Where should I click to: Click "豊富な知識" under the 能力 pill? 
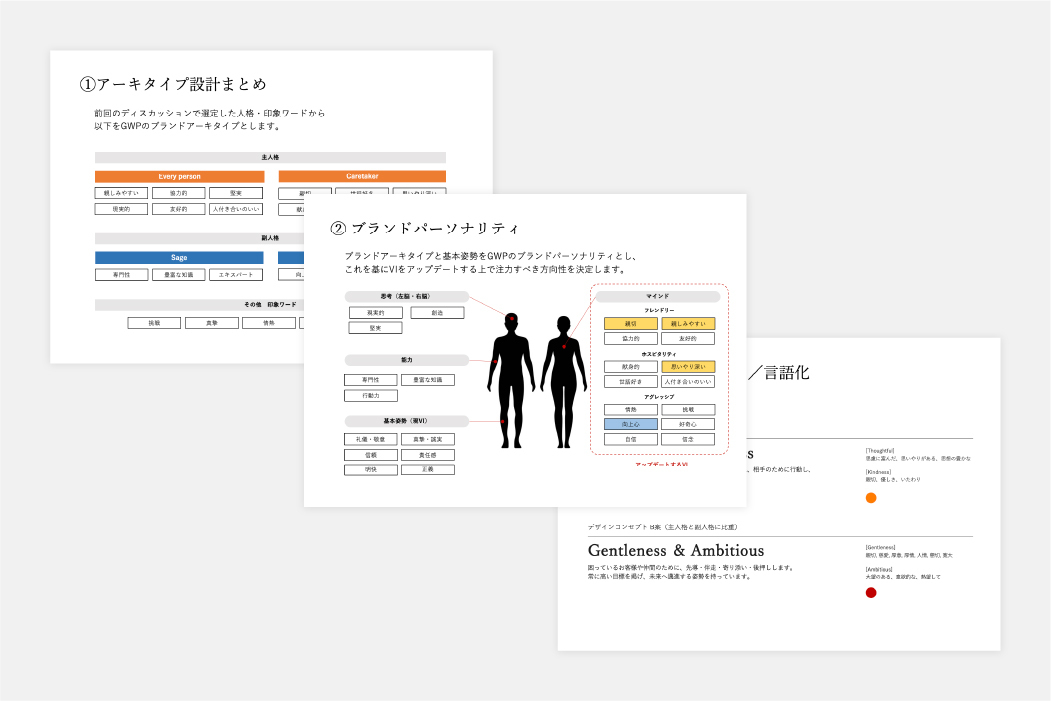[428, 380]
